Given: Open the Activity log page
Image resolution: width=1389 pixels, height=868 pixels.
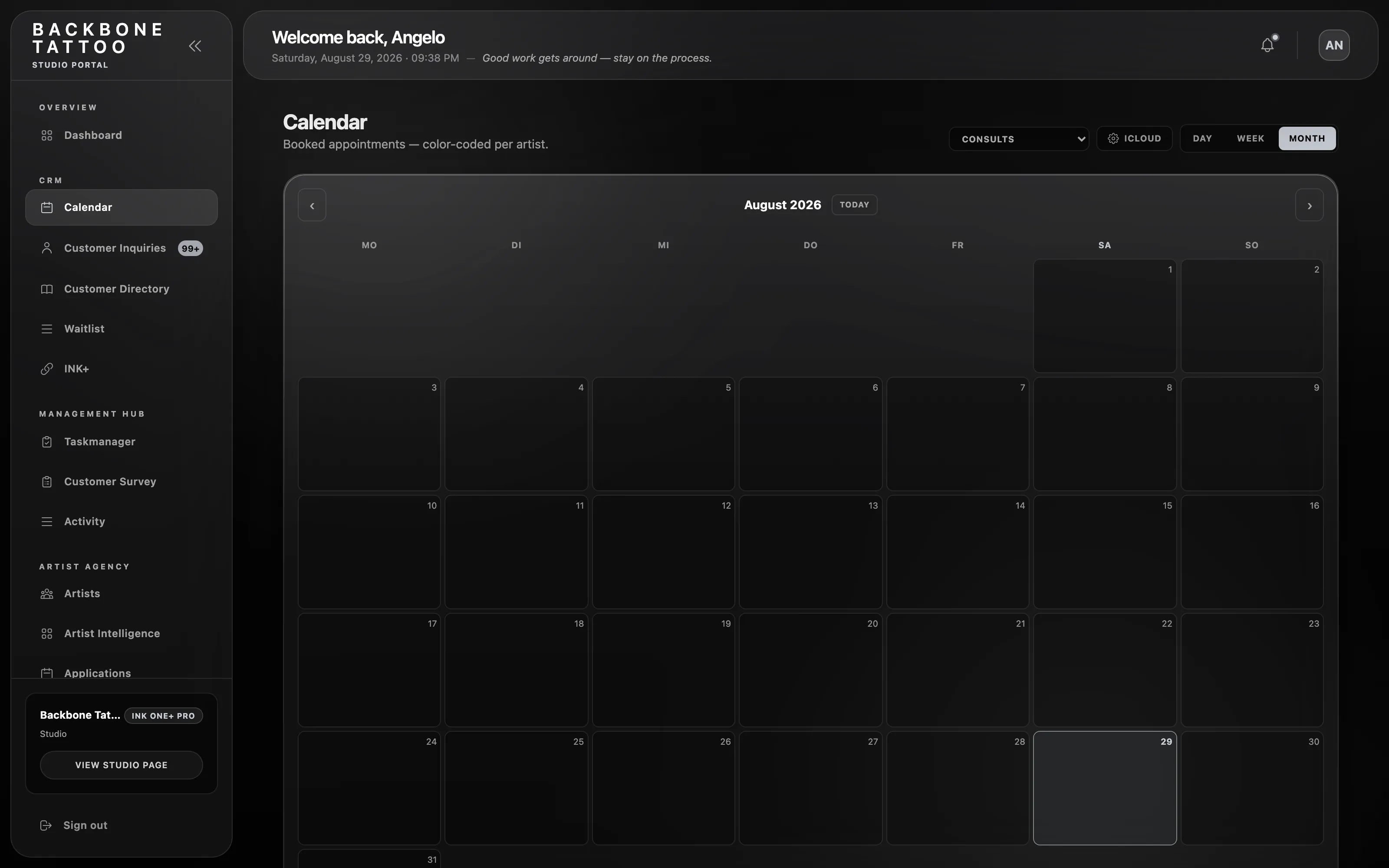Looking at the screenshot, I should click(121, 521).
